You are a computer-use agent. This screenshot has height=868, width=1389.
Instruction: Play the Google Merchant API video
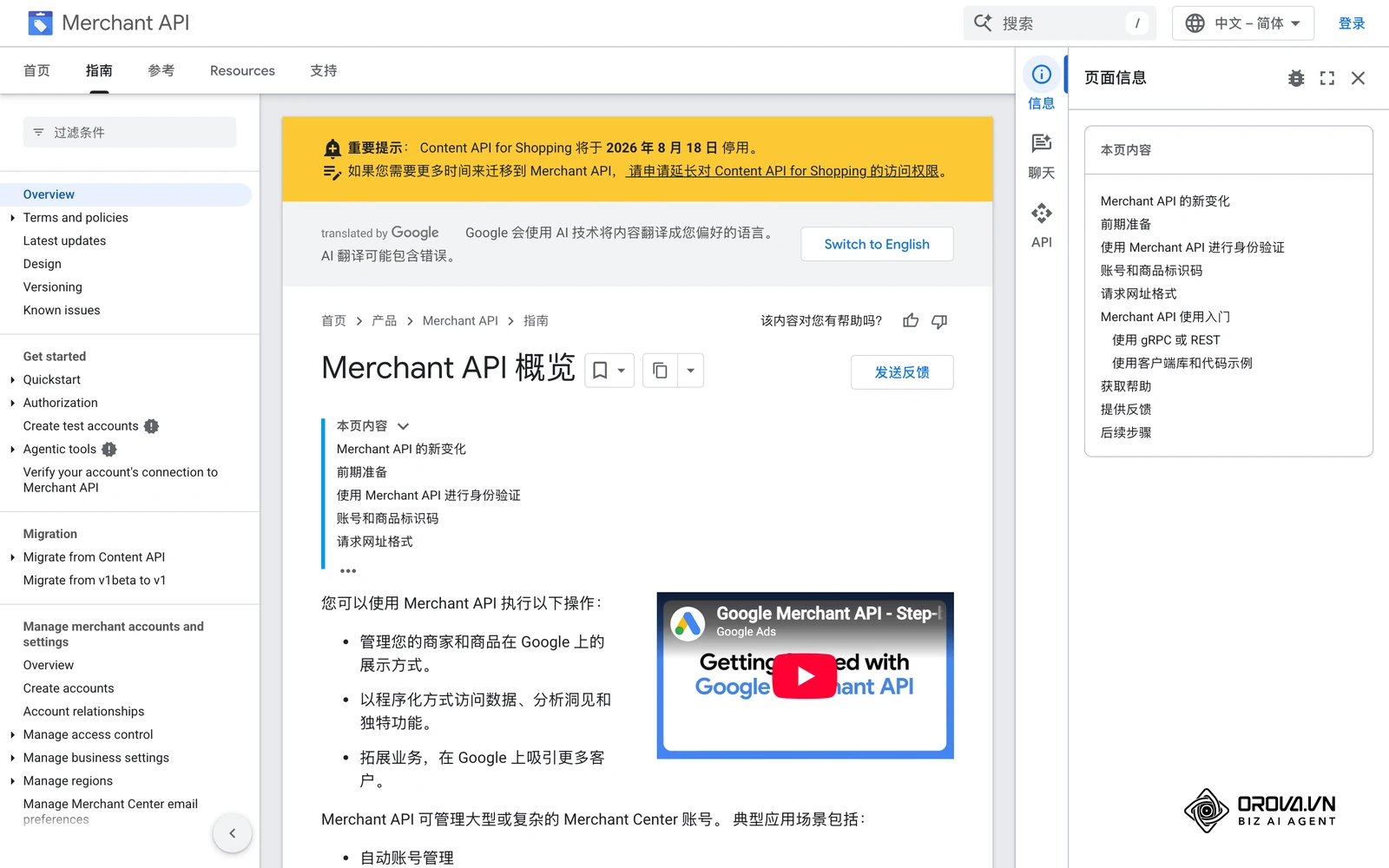click(x=805, y=675)
